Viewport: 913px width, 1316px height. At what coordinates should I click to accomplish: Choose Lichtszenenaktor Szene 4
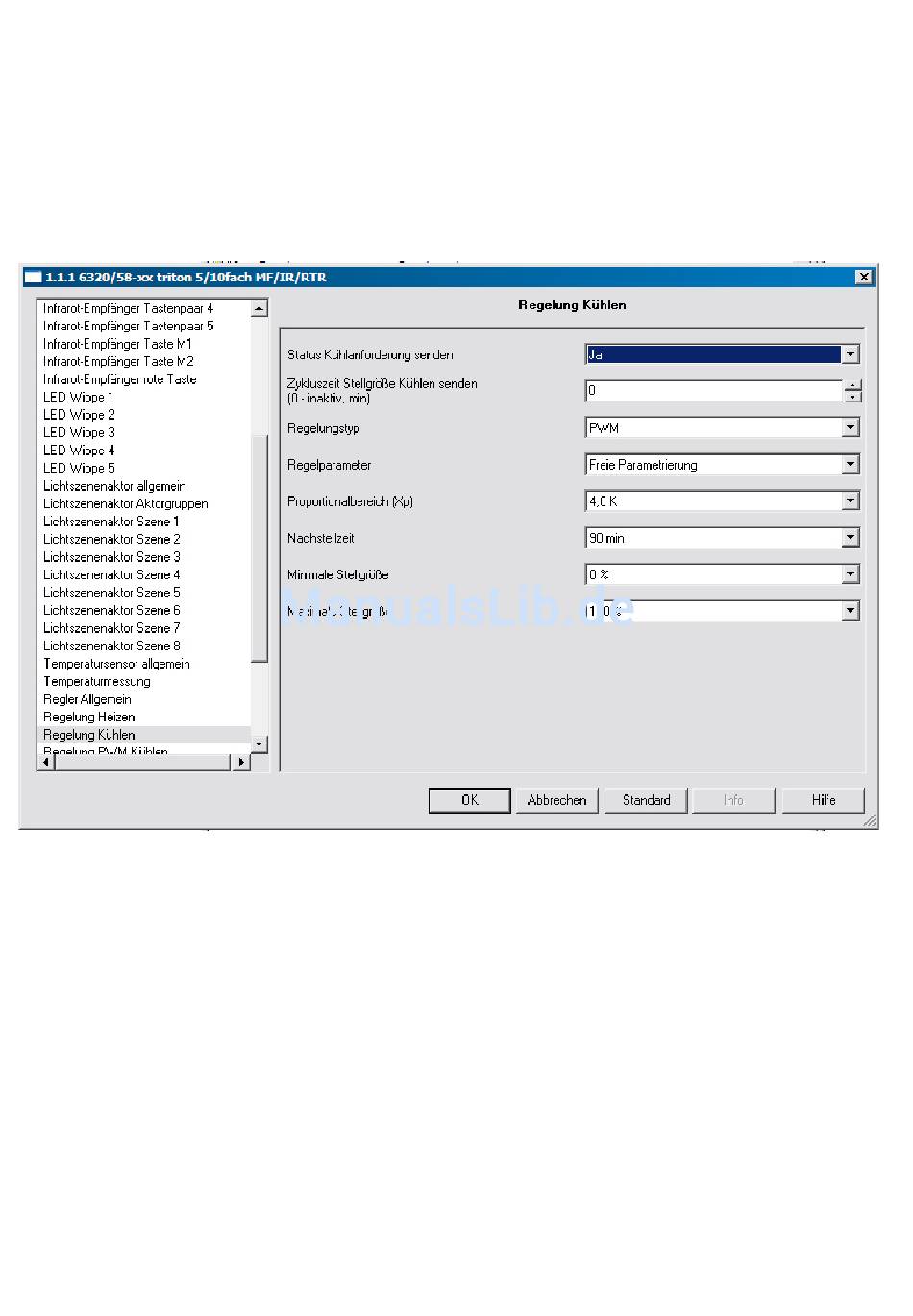(x=111, y=574)
